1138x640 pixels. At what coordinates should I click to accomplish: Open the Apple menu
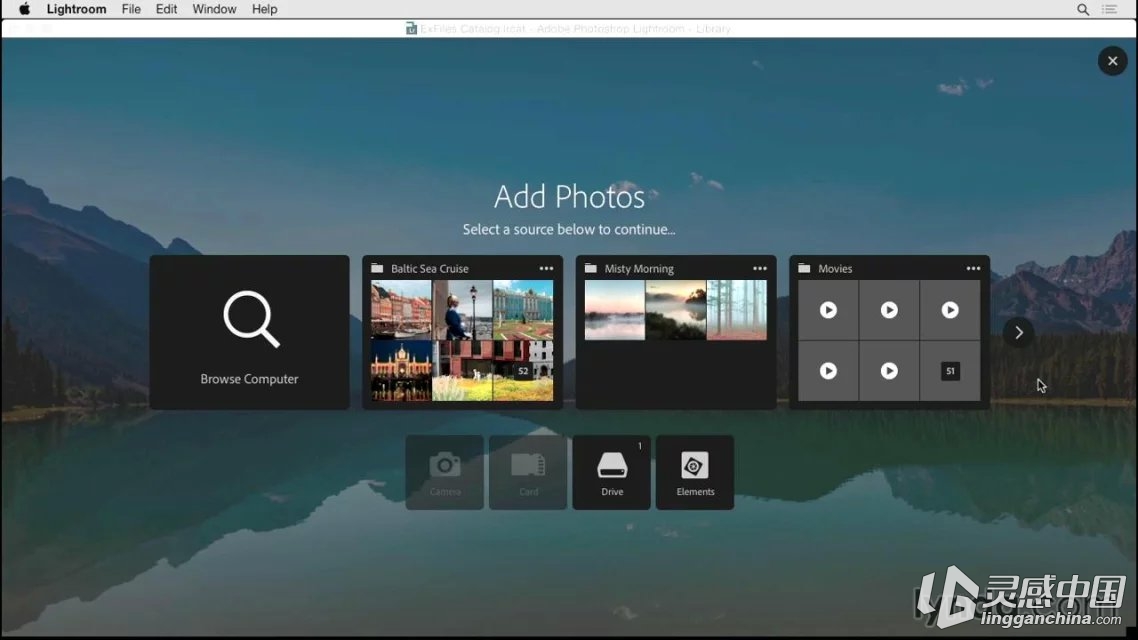24,9
